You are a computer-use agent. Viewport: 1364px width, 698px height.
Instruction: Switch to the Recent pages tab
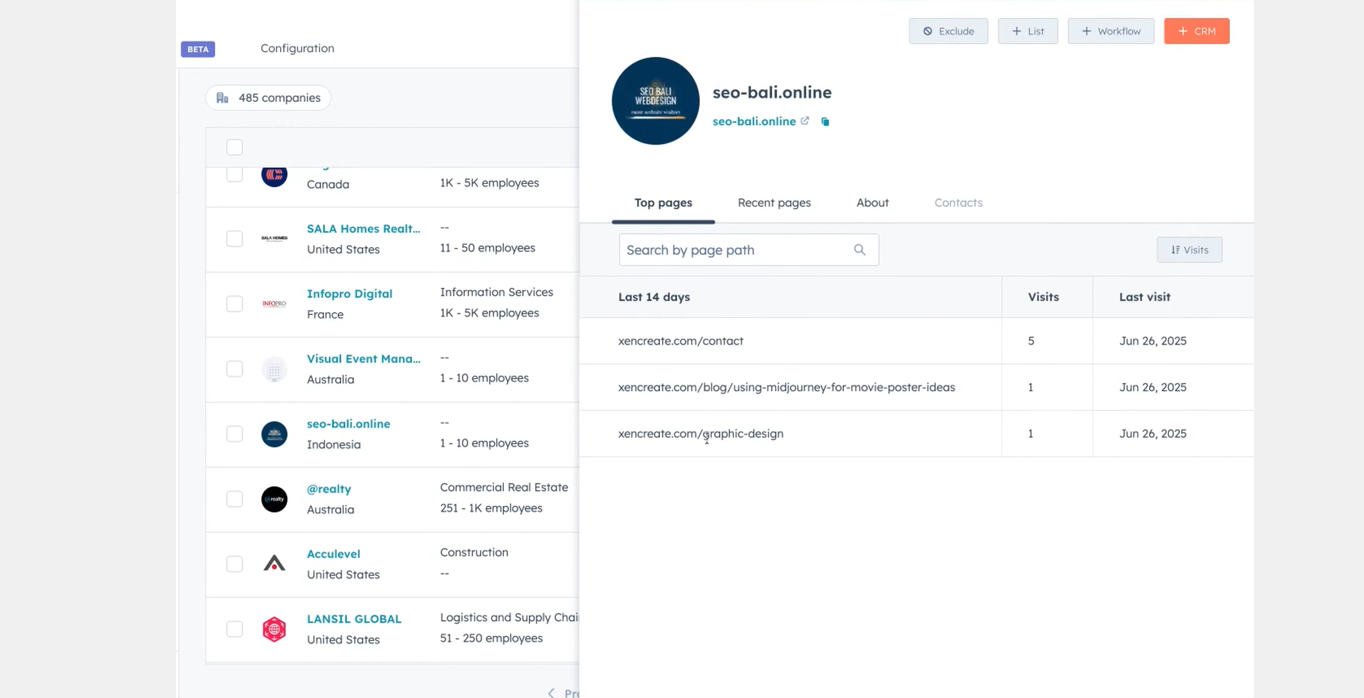pyautogui.click(x=774, y=202)
